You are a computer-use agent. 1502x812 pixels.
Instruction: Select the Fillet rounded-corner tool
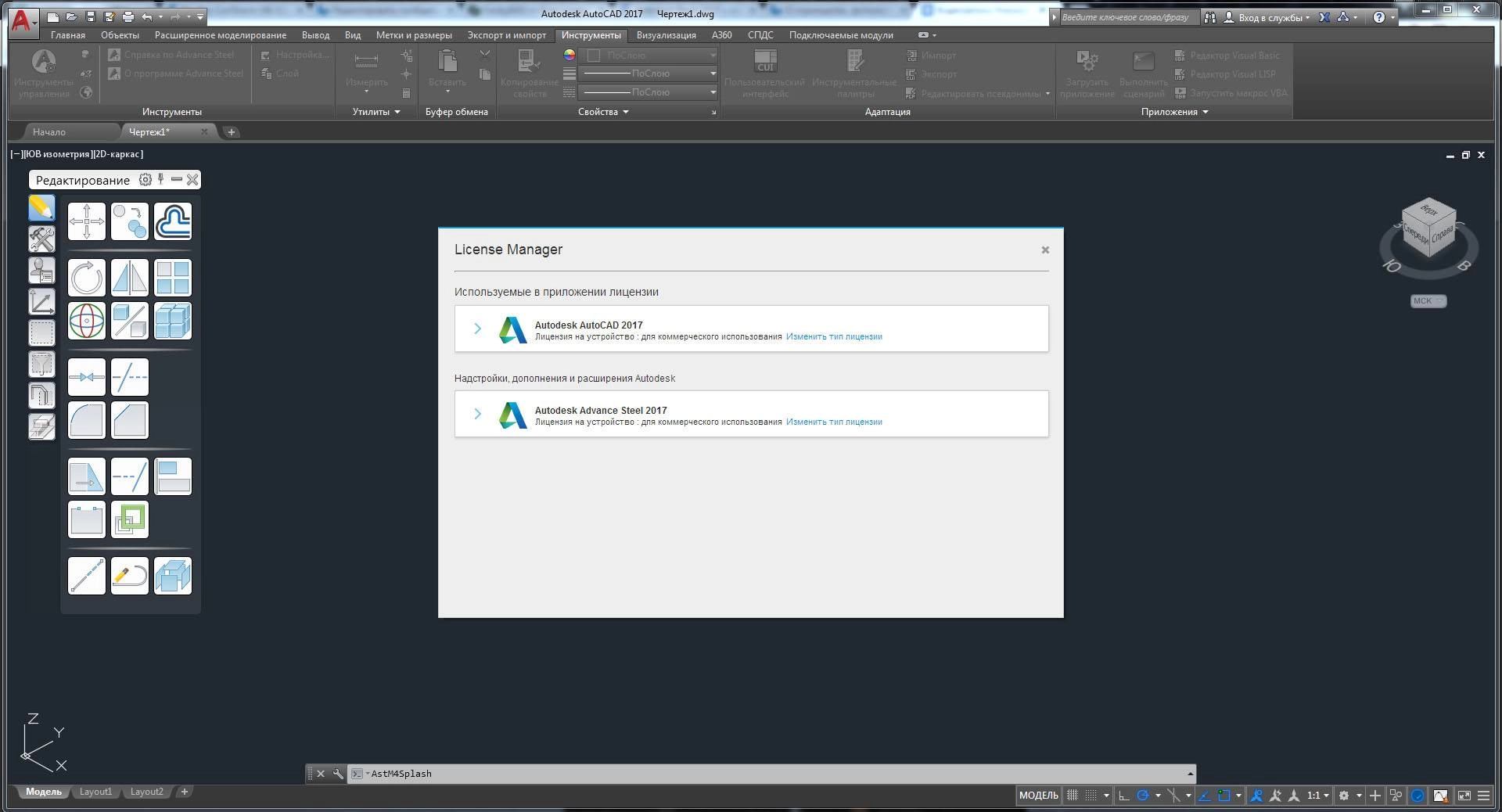coord(87,420)
